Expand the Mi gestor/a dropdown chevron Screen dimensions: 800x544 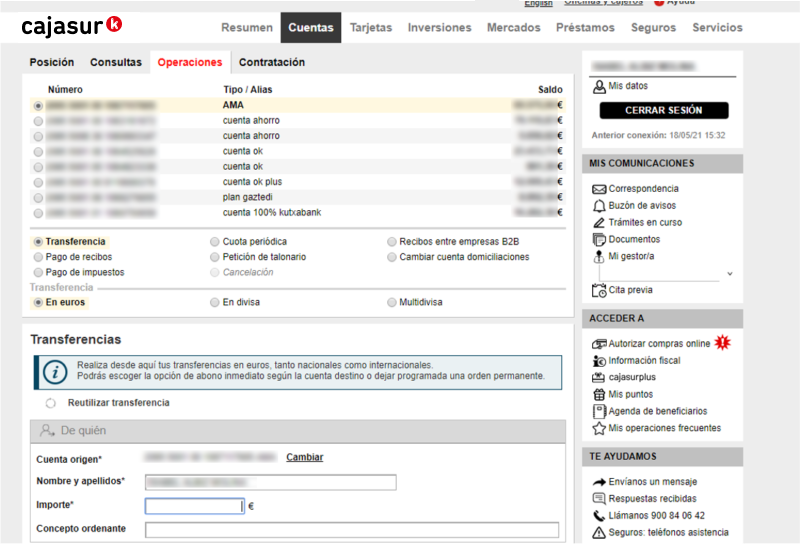coord(729,274)
